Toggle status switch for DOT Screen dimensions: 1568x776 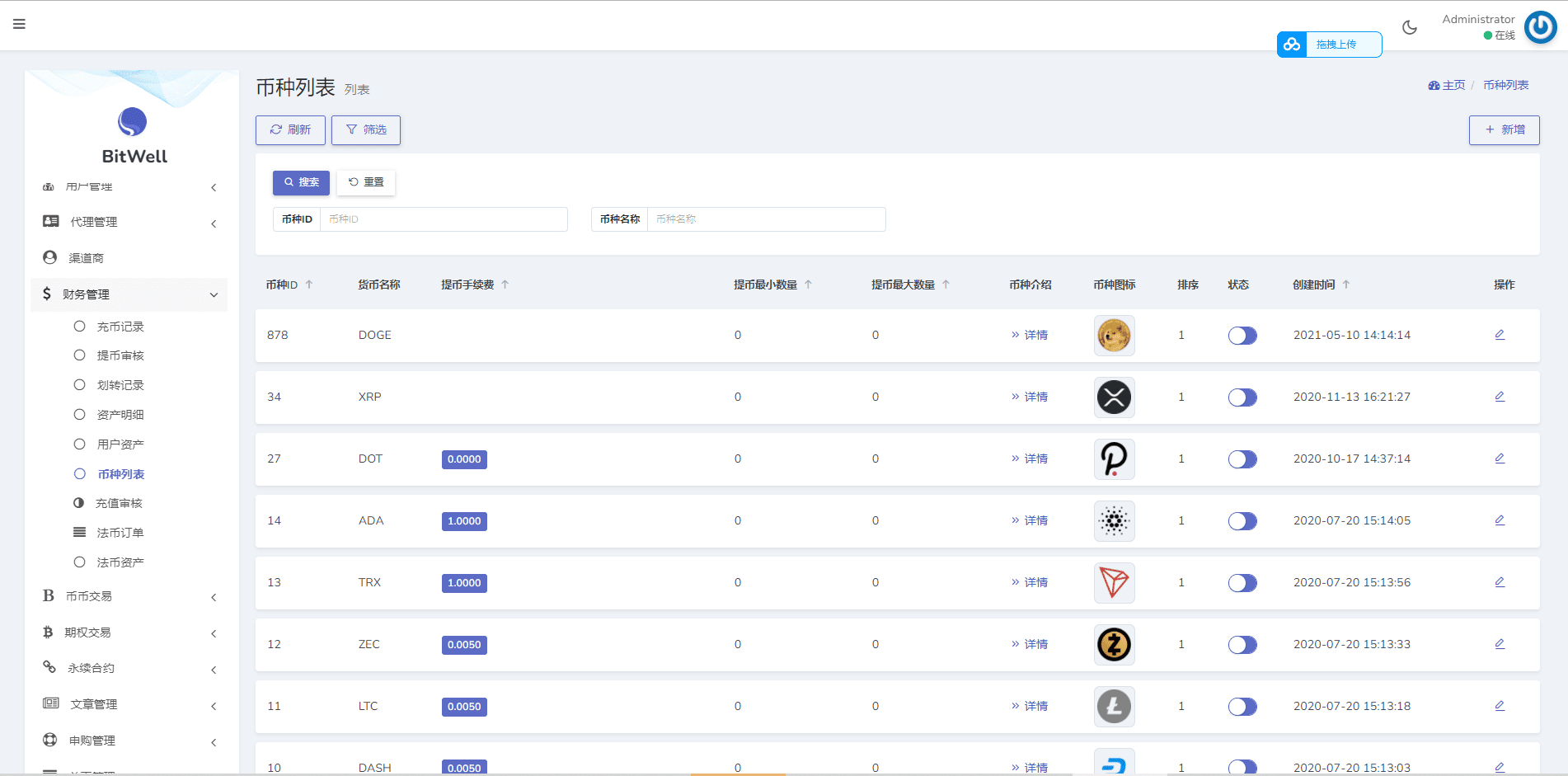click(x=1242, y=459)
